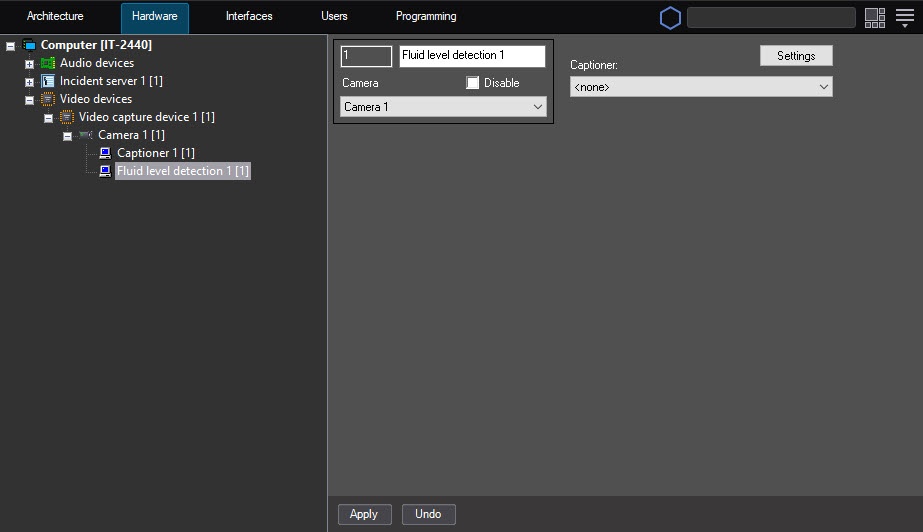Toggle the Disable checkbox
The image size is (923, 532).
pyautogui.click(x=473, y=83)
